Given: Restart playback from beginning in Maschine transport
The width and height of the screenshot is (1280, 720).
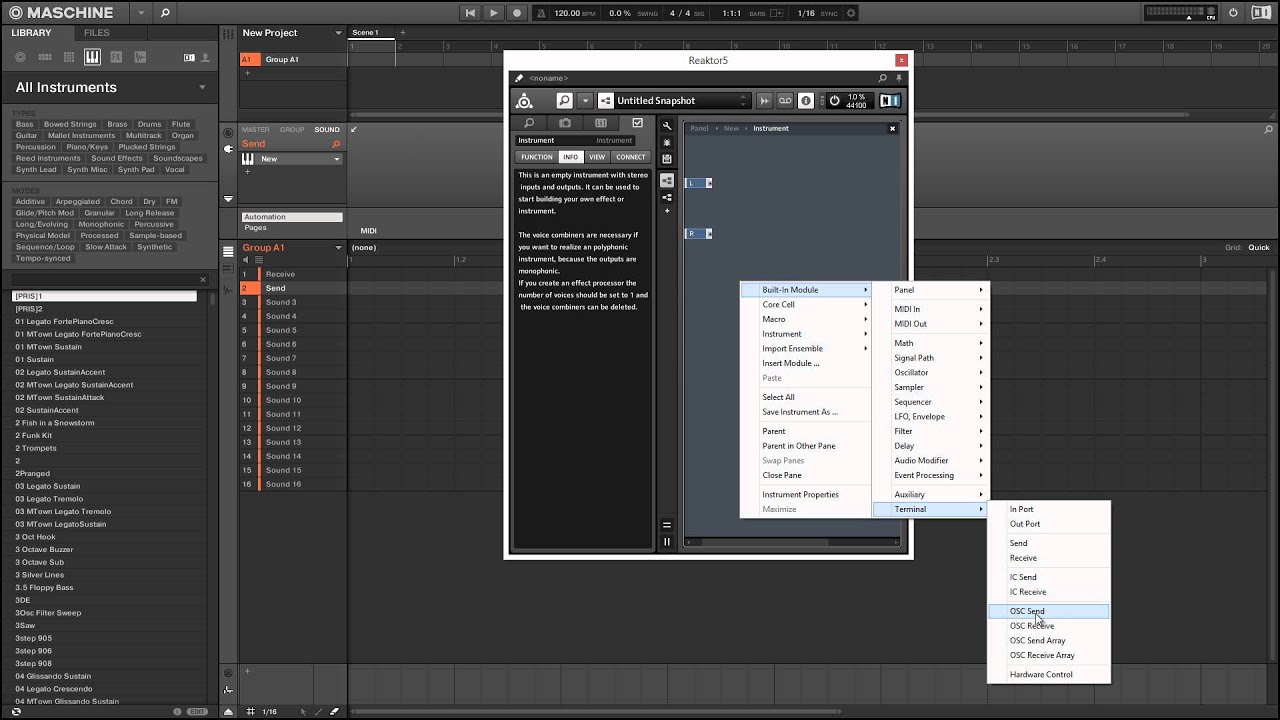Looking at the screenshot, I should (470, 13).
